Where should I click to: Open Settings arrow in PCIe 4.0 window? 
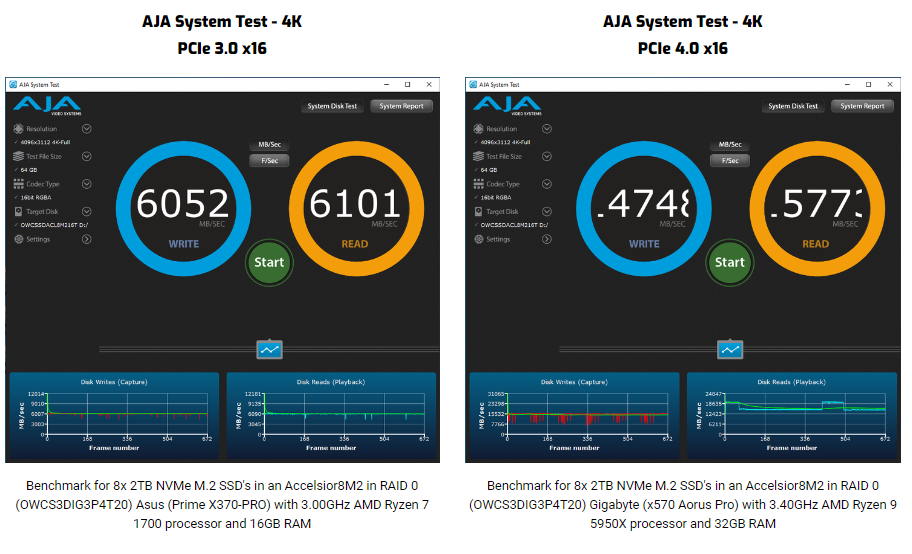click(547, 239)
